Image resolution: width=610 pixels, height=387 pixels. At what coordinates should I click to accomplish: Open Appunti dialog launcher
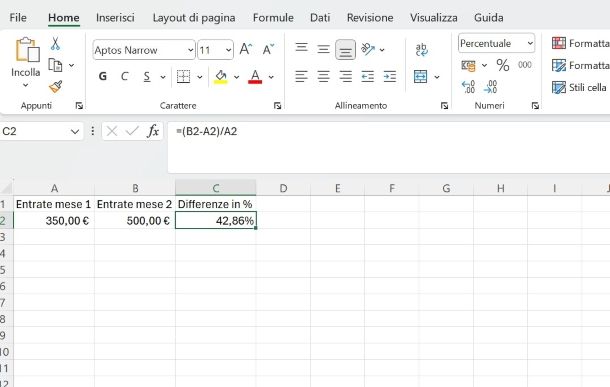pos(79,106)
